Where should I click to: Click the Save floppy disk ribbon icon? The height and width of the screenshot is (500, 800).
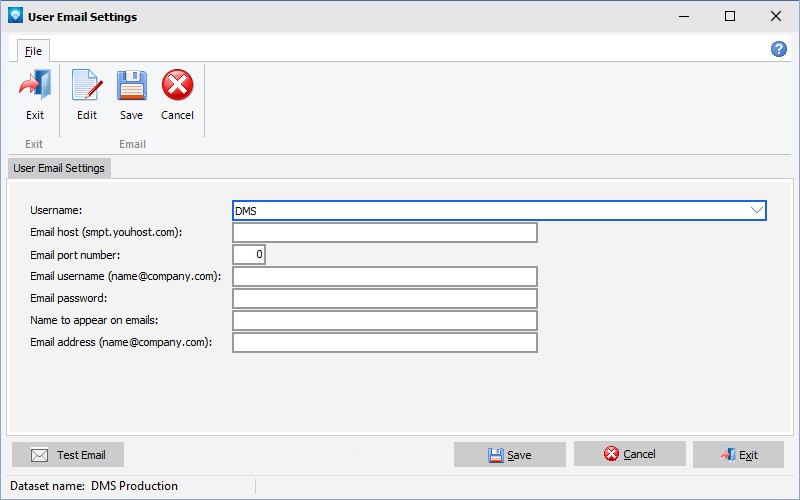click(132, 87)
